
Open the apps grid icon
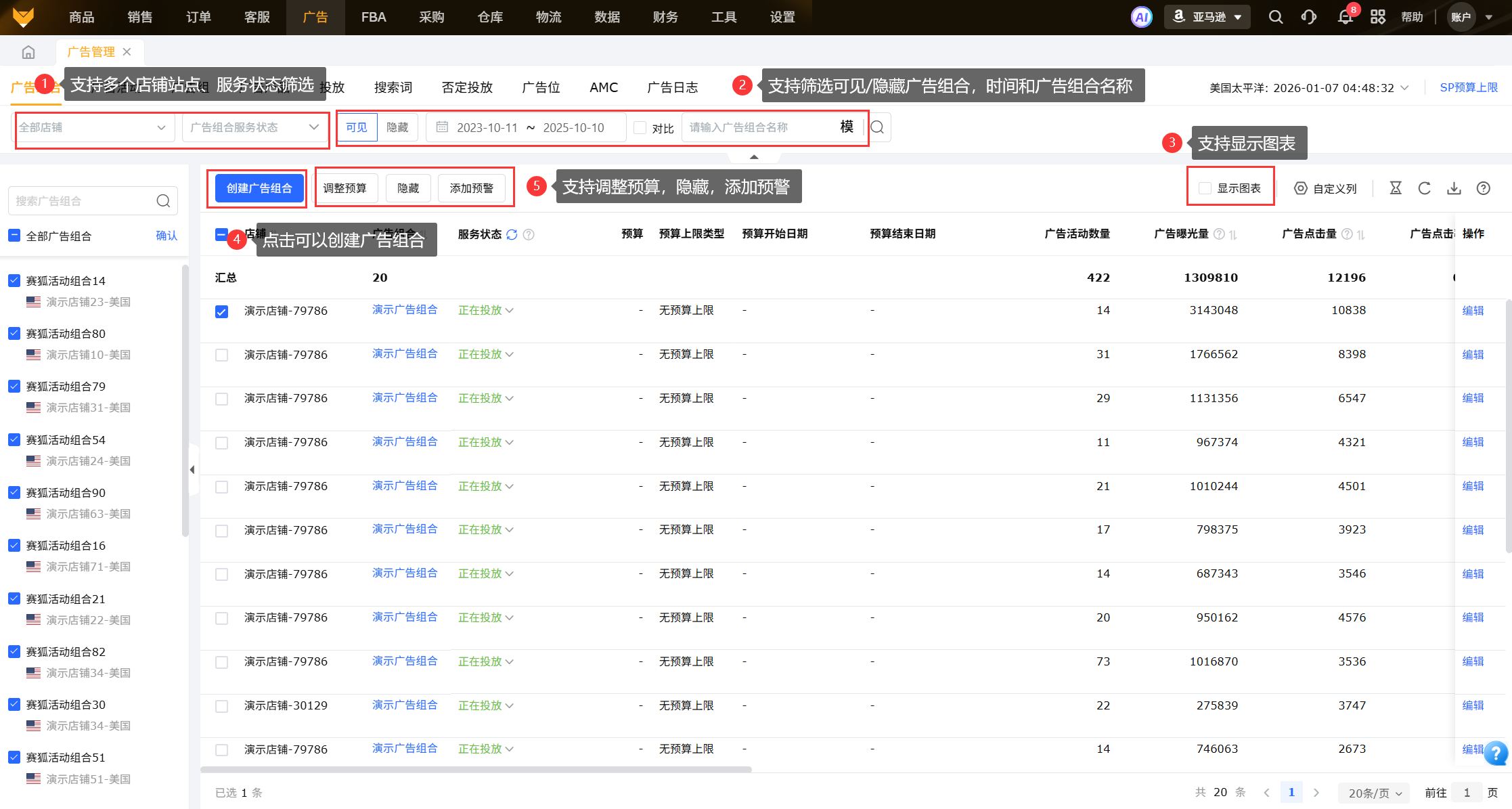[1378, 17]
